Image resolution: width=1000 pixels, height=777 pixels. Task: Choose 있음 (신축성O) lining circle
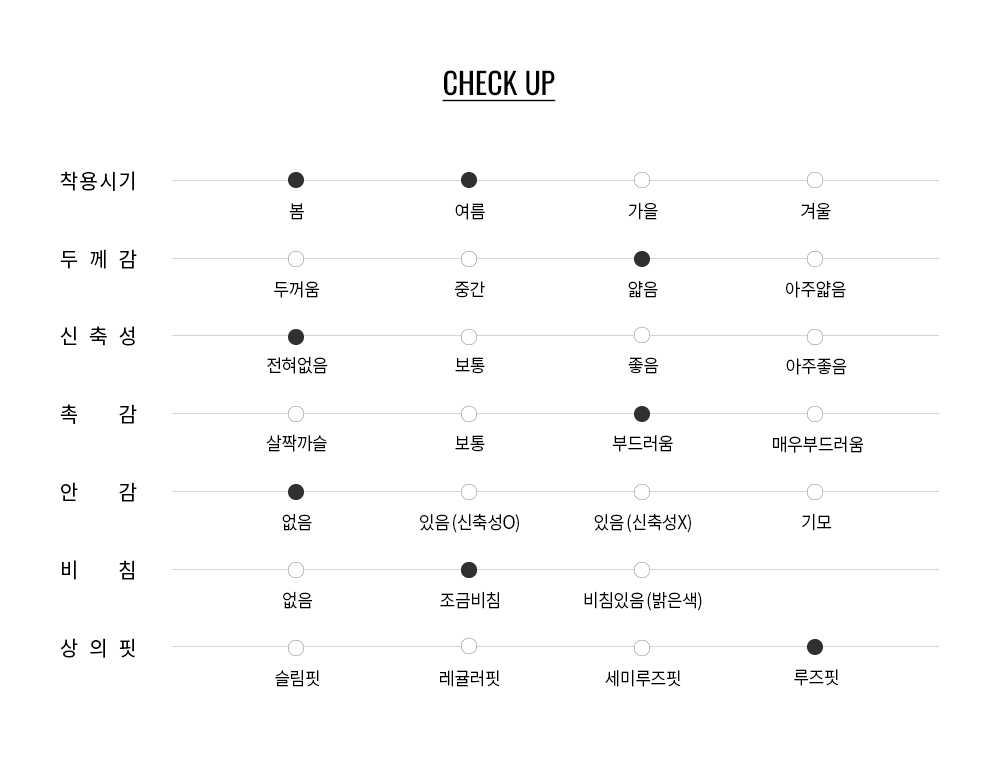point(469,492)
